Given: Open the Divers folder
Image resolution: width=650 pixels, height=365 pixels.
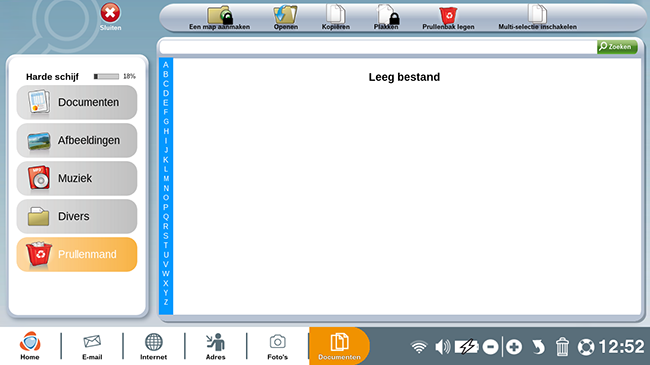Looking at the screenshot, I should click(77, 217).
